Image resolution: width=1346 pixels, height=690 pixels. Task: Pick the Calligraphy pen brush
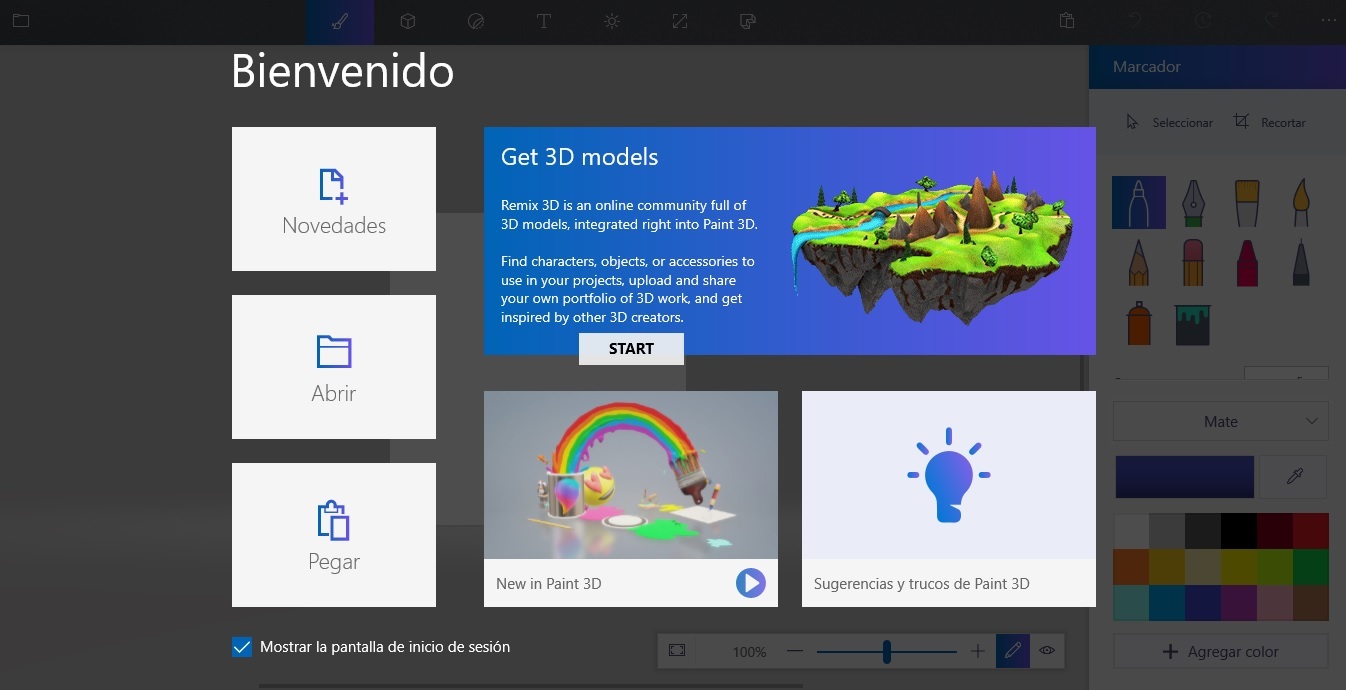(x=1193, y=201)
